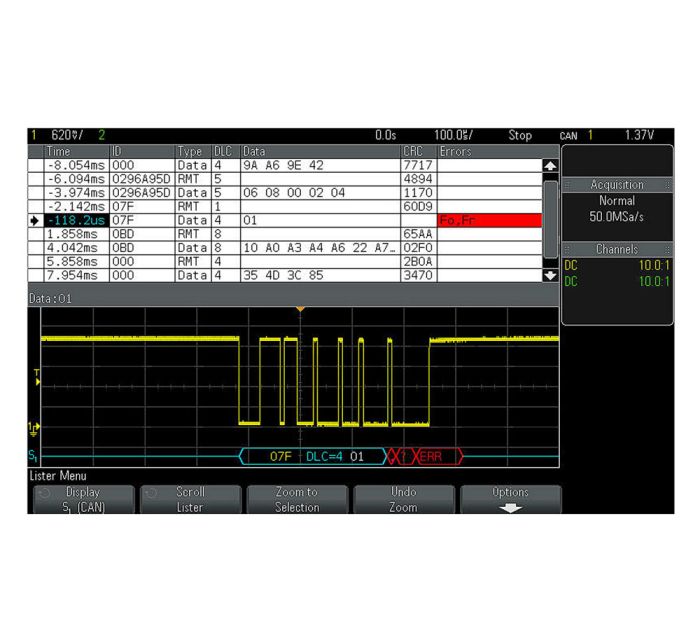Select the Type column header

pyautogui.click(x=193, y=151)
